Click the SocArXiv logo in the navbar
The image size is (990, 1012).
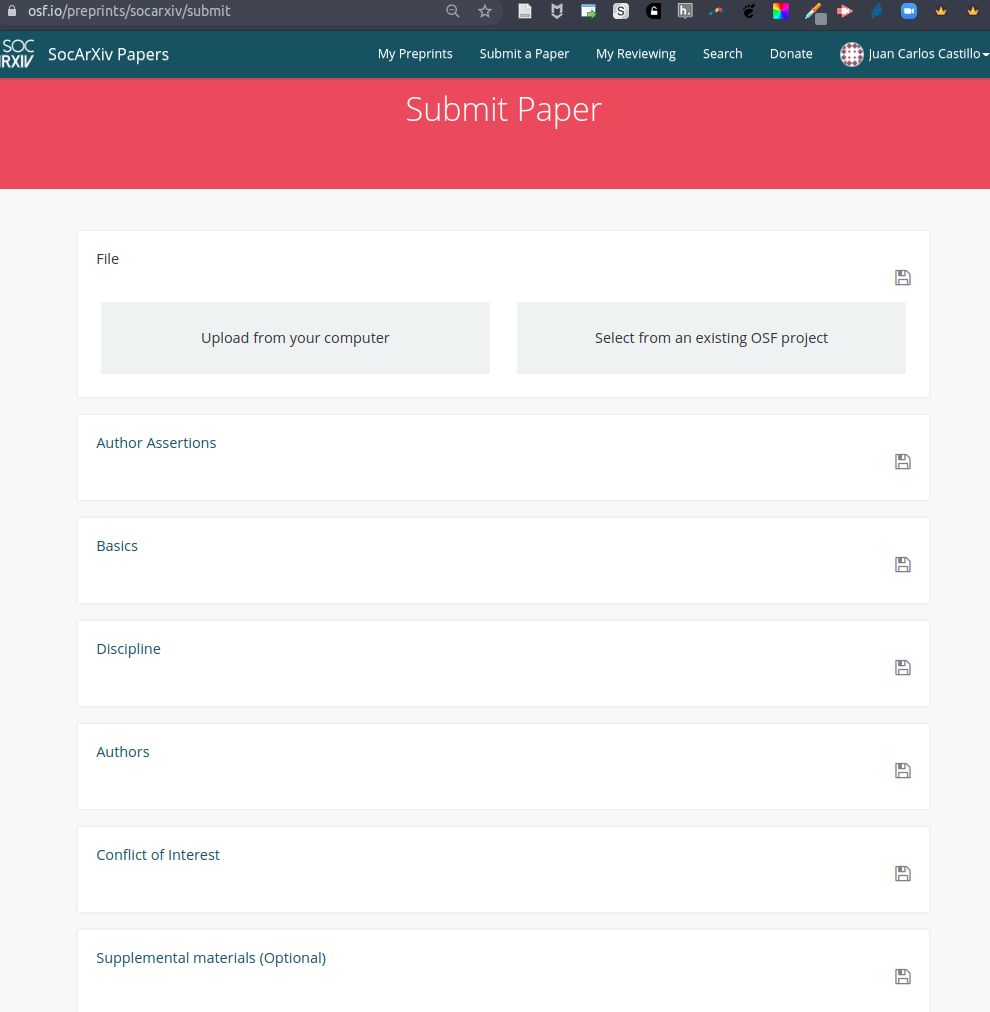[x=18, y=54]
